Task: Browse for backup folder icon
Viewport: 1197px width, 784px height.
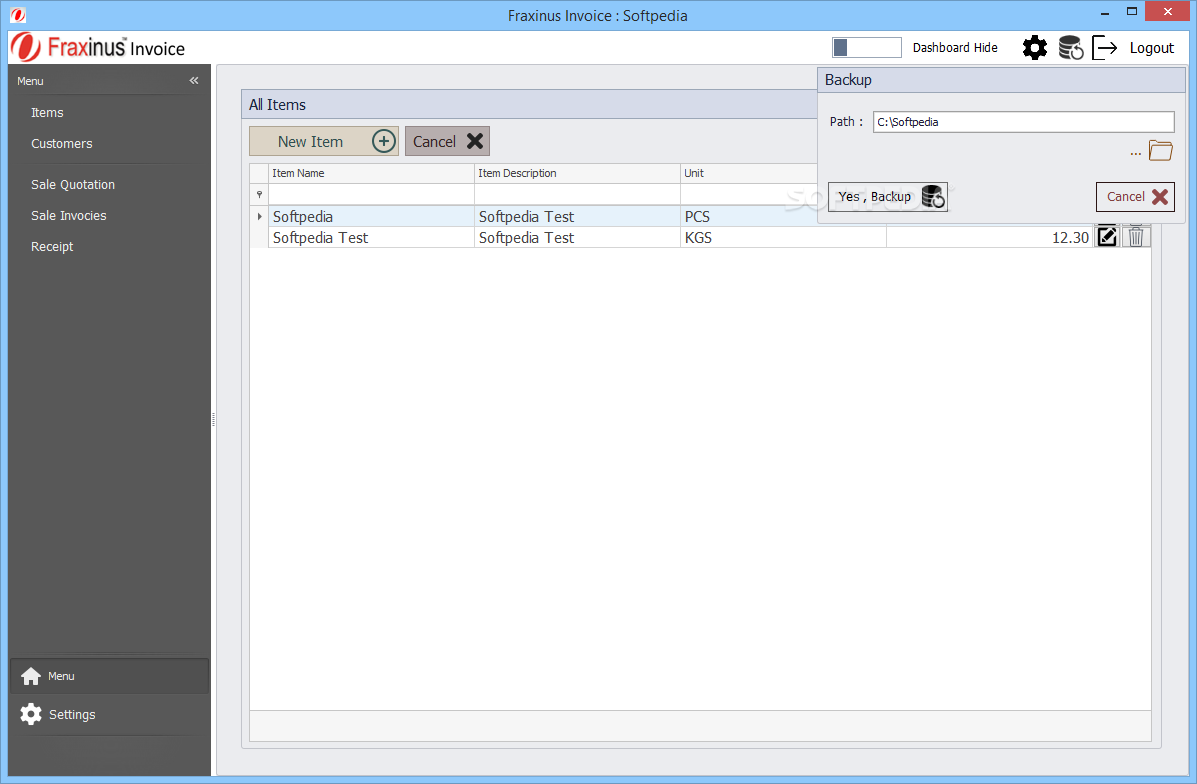Action: click(1160, 150)
